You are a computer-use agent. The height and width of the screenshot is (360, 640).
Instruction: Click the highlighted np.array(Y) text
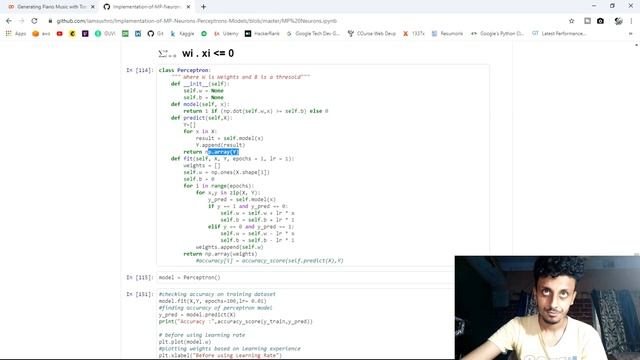click(223, 152)
